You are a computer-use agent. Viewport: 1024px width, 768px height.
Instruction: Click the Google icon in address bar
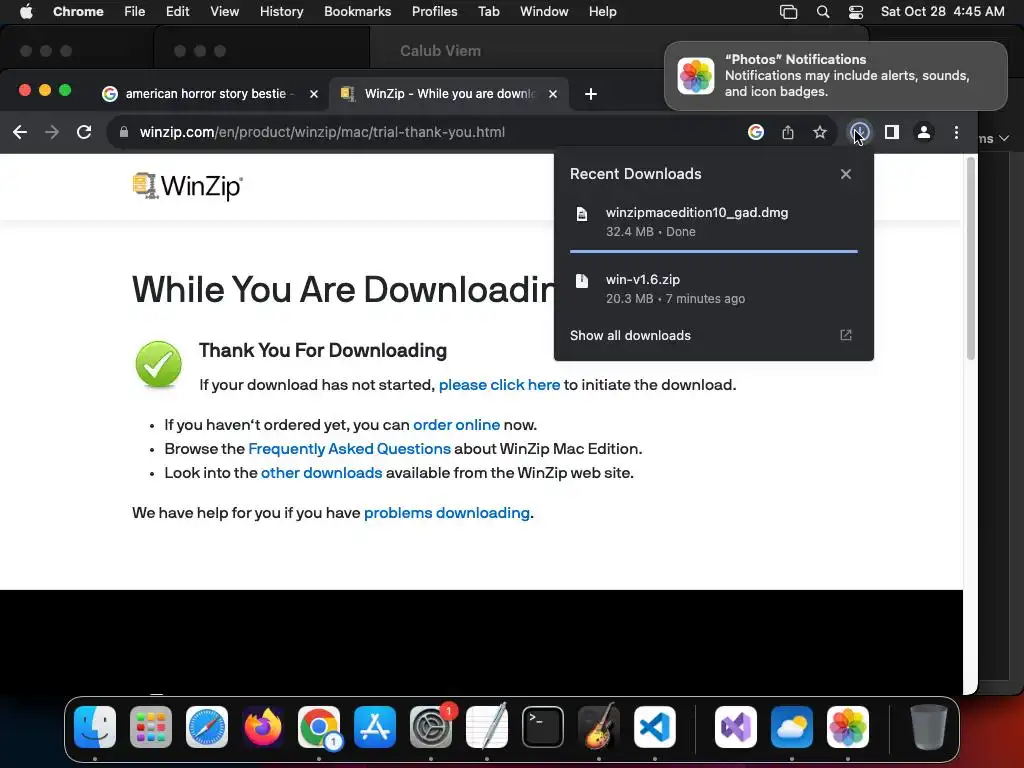pyautogui.click(x=756, y=133)
